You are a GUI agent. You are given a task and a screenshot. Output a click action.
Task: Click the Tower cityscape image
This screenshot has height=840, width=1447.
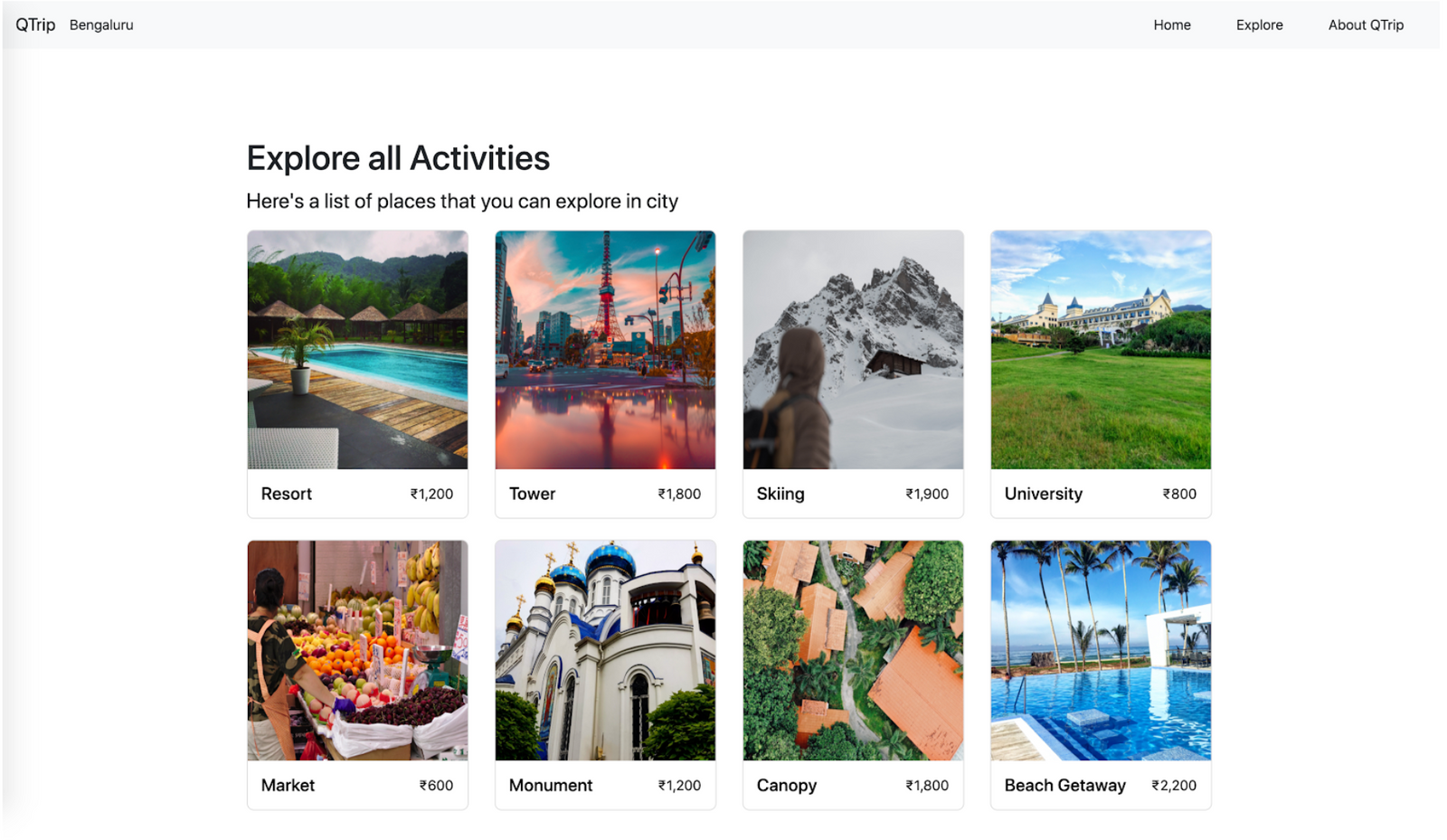pos(605,349)
